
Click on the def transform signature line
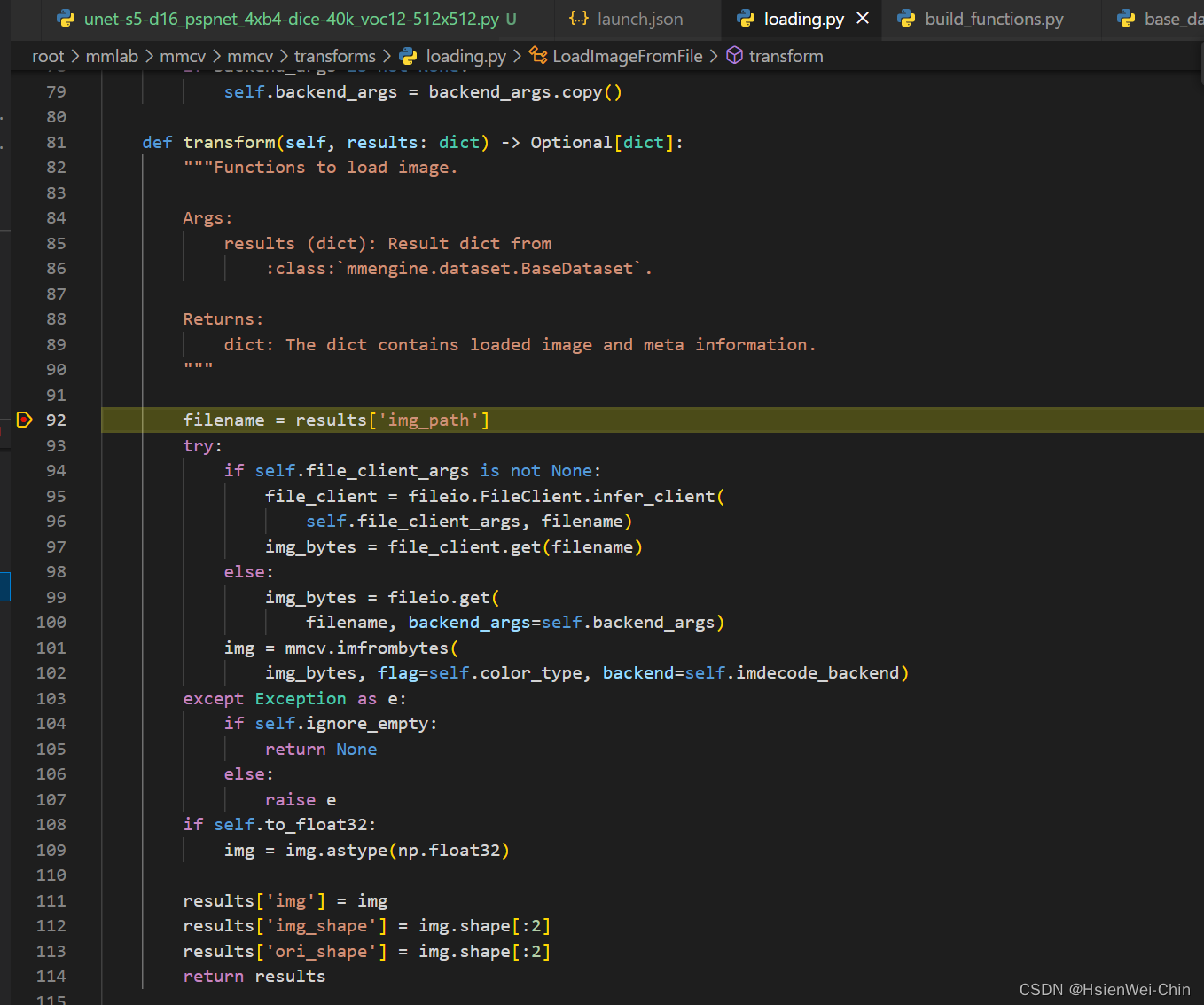click(412, 142)
